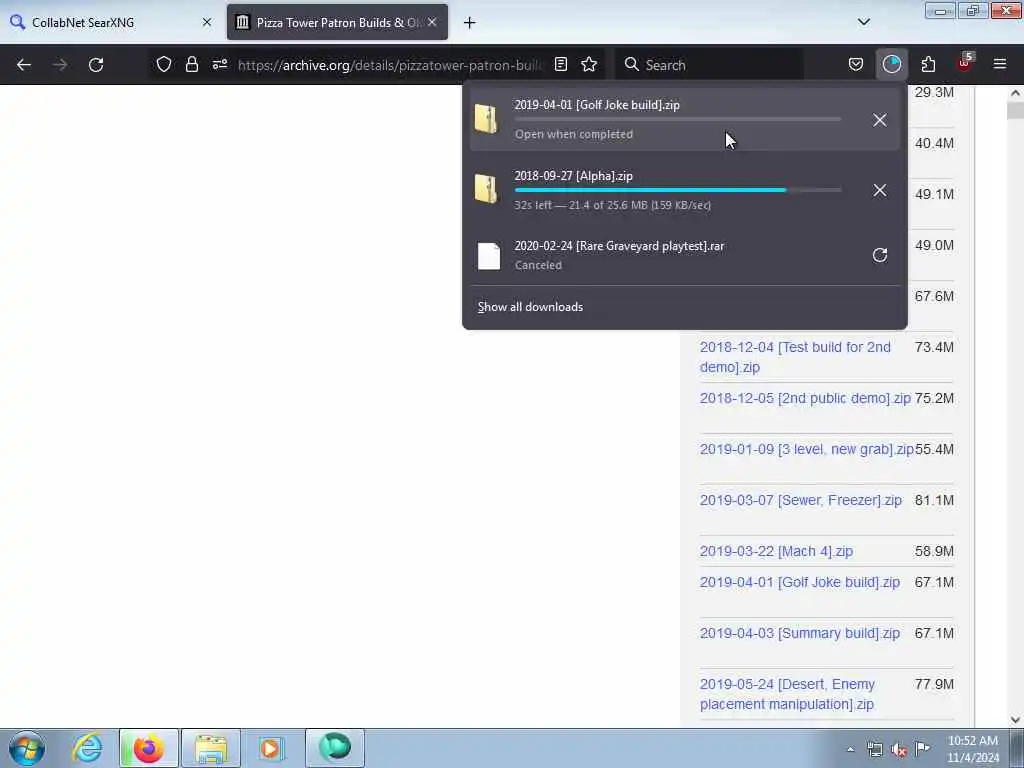This screenshot has width=1024, height=768.
Task: Download 2018-12-05 2nd public demo.zip
Action: point(805,398)
